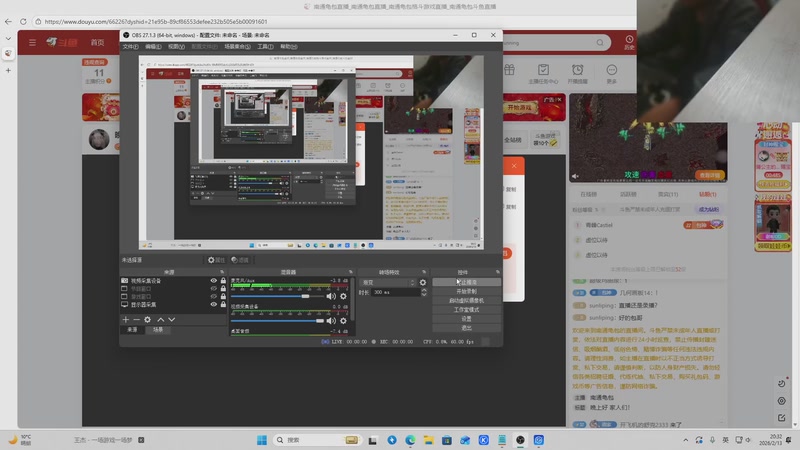The image size is (800, 450).
Task: Pop out the 来源 dock panel icon
Action: pyautogui.click(x=222, y=272)
